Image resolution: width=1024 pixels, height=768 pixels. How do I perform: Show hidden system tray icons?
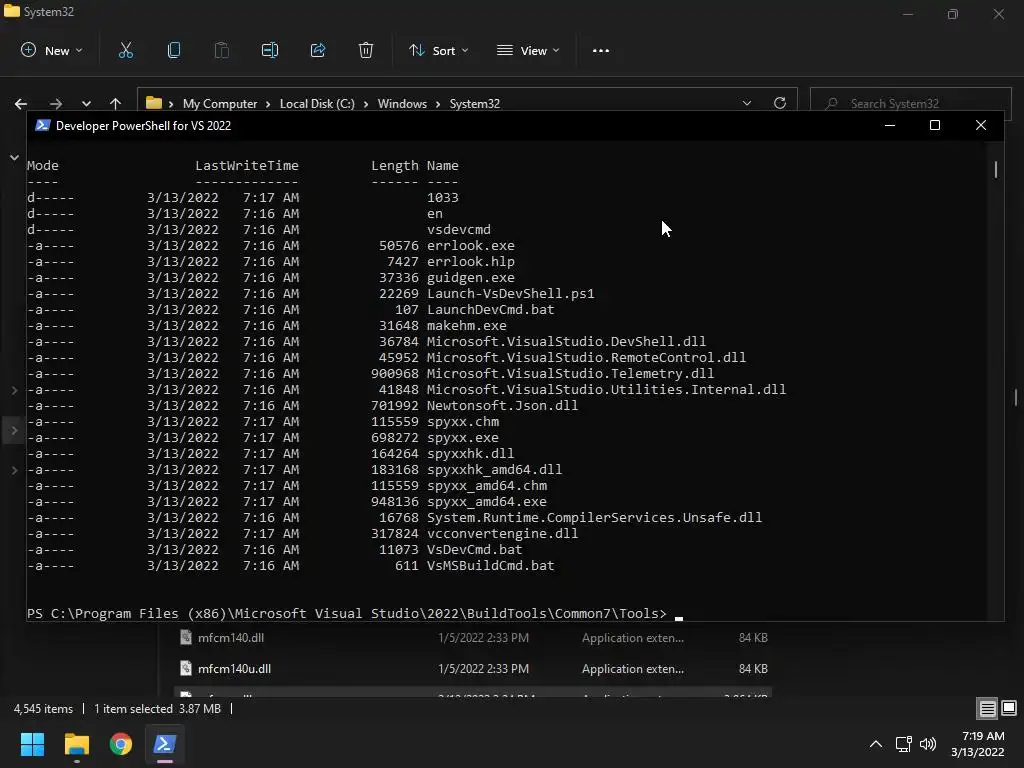876,744
